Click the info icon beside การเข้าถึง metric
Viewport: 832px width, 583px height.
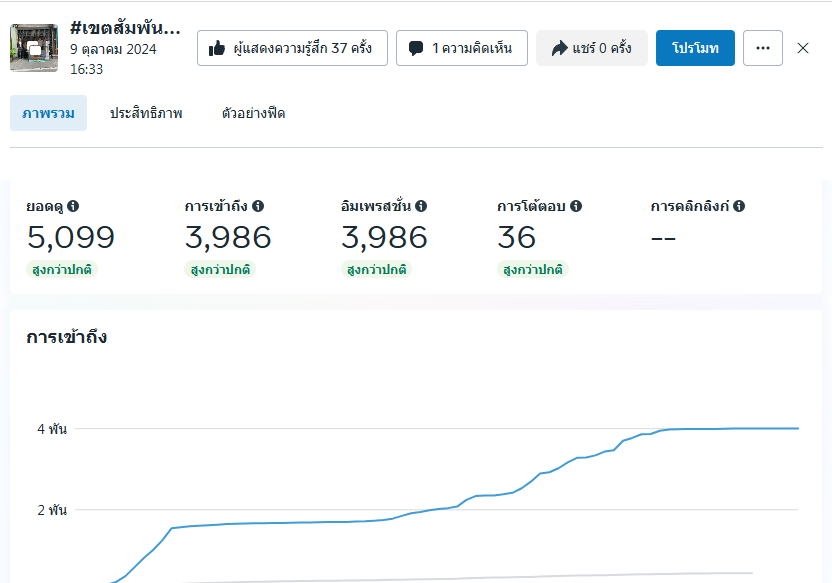258,206
